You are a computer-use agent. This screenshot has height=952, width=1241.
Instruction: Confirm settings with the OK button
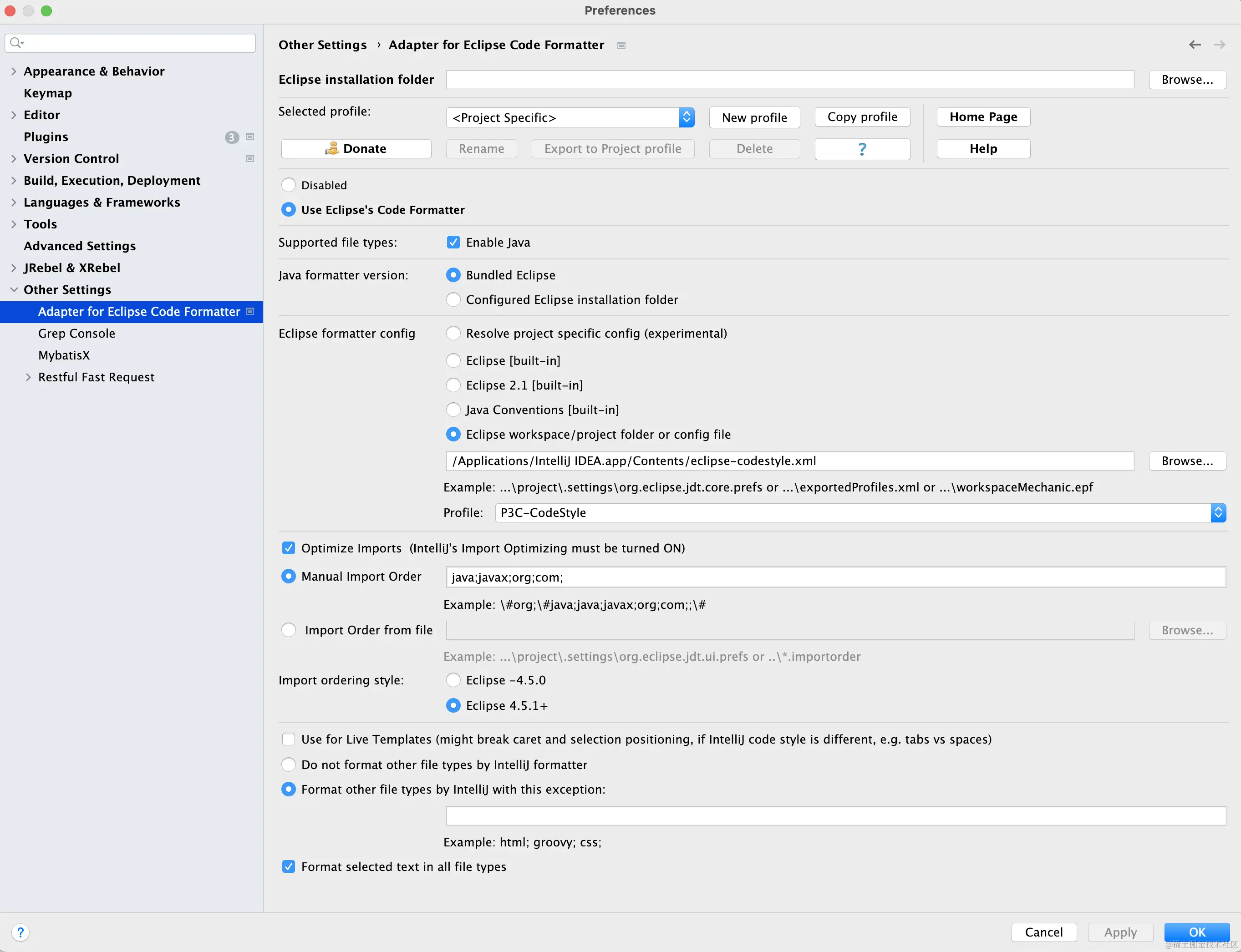click(1197, 932)
